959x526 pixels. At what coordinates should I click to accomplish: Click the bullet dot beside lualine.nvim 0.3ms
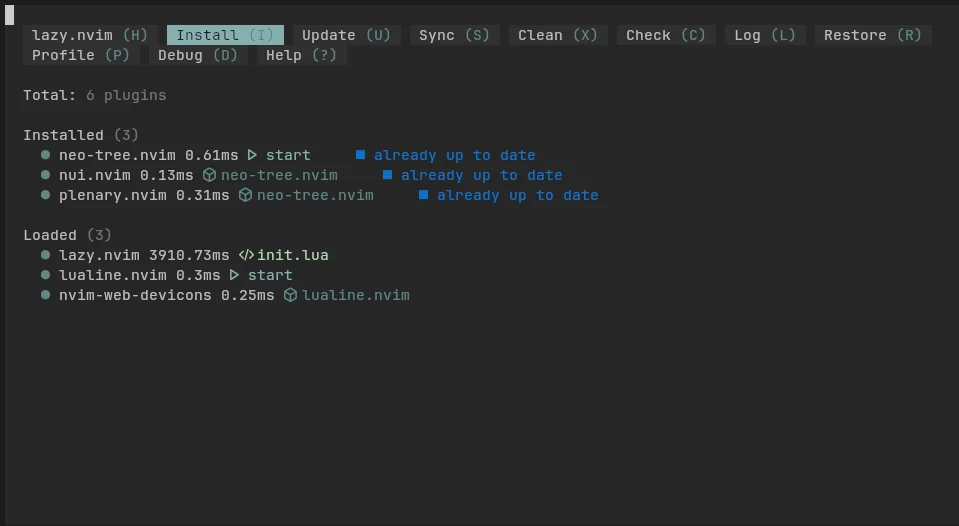(x=45, y=275)
